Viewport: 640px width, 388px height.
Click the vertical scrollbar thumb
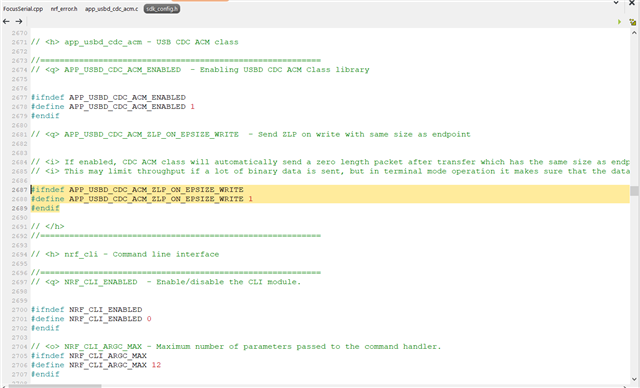(x=634, y=191)
